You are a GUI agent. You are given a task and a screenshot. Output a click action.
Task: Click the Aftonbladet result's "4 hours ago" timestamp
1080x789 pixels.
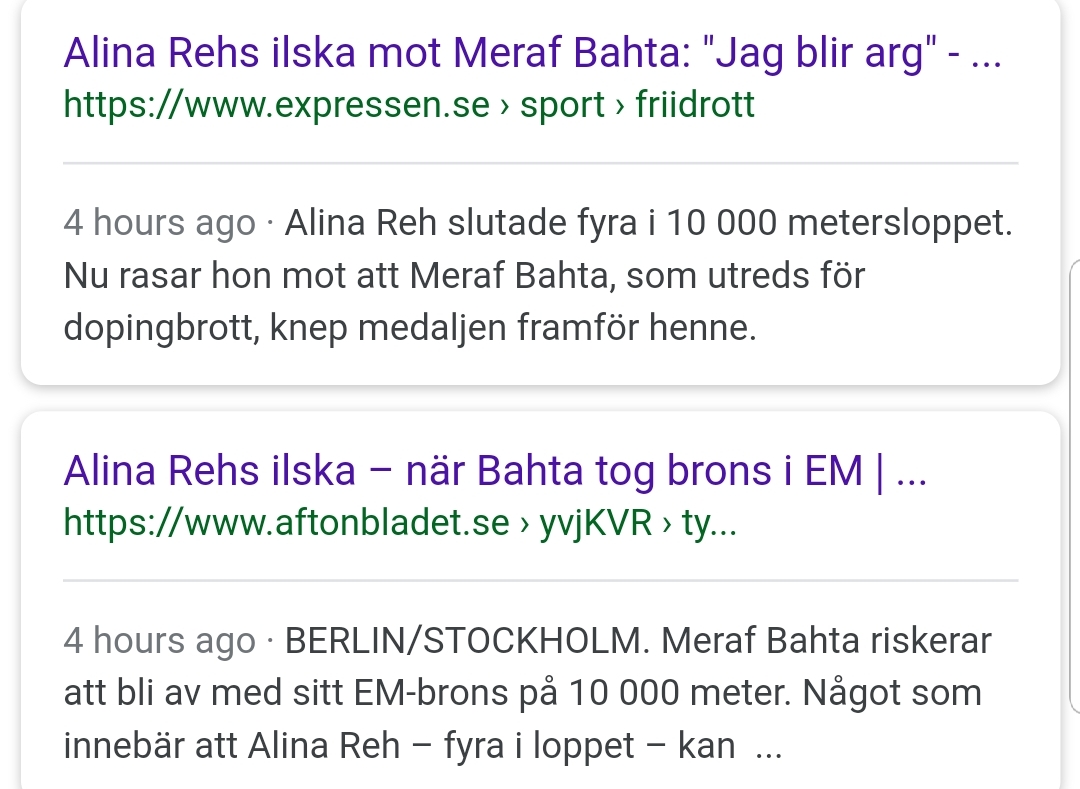tap(159, 641)
